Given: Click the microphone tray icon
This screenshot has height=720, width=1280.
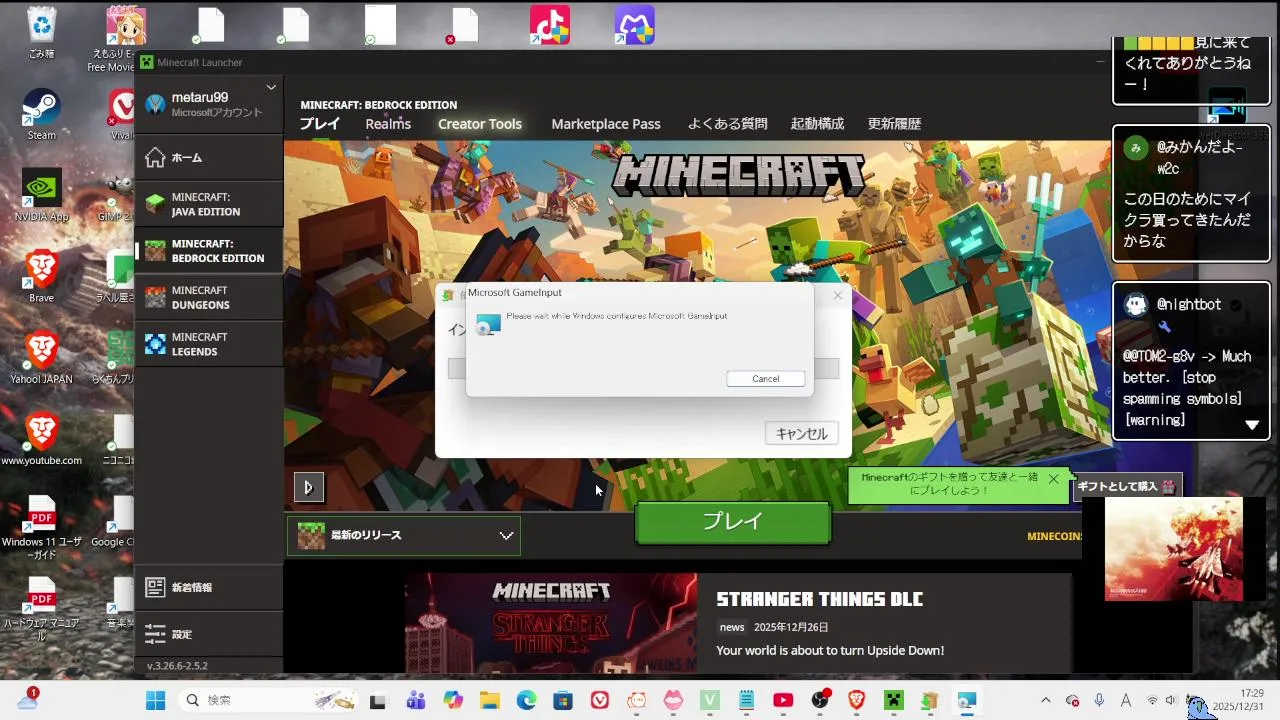Looking at the screenshot, I should click(1099, 700).
